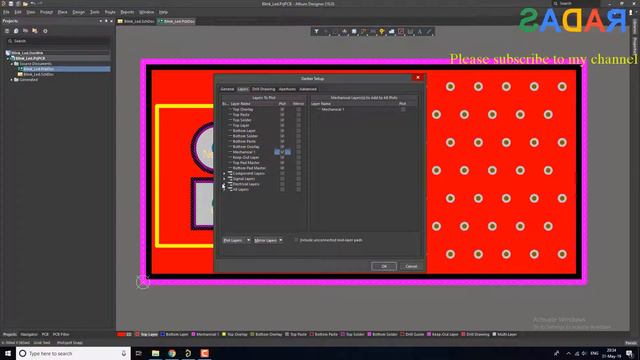Toggle Plot checkbox for Bottom Layer

(x=282, y=131)
